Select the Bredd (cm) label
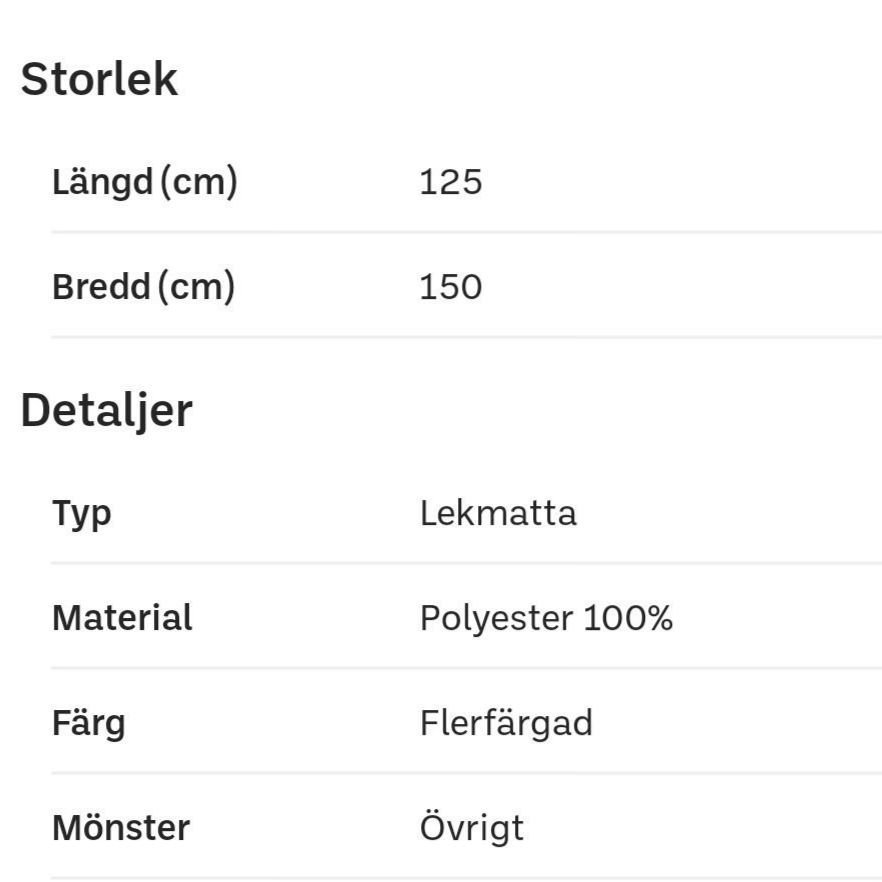Image resolution: width=882 pixels, height=882 pixels. pyautogui.click(x=143, y=287)
